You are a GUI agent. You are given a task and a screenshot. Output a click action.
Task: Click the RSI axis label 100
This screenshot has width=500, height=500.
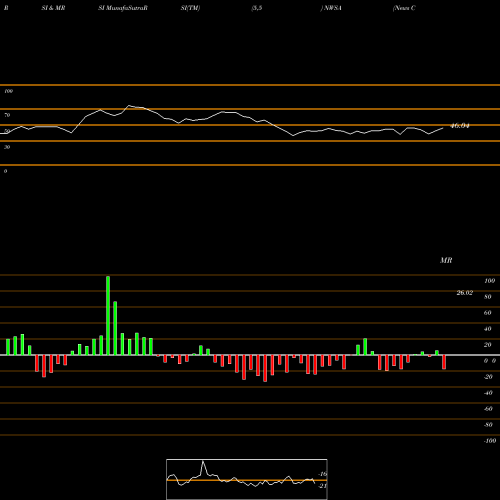pos(8,91)
